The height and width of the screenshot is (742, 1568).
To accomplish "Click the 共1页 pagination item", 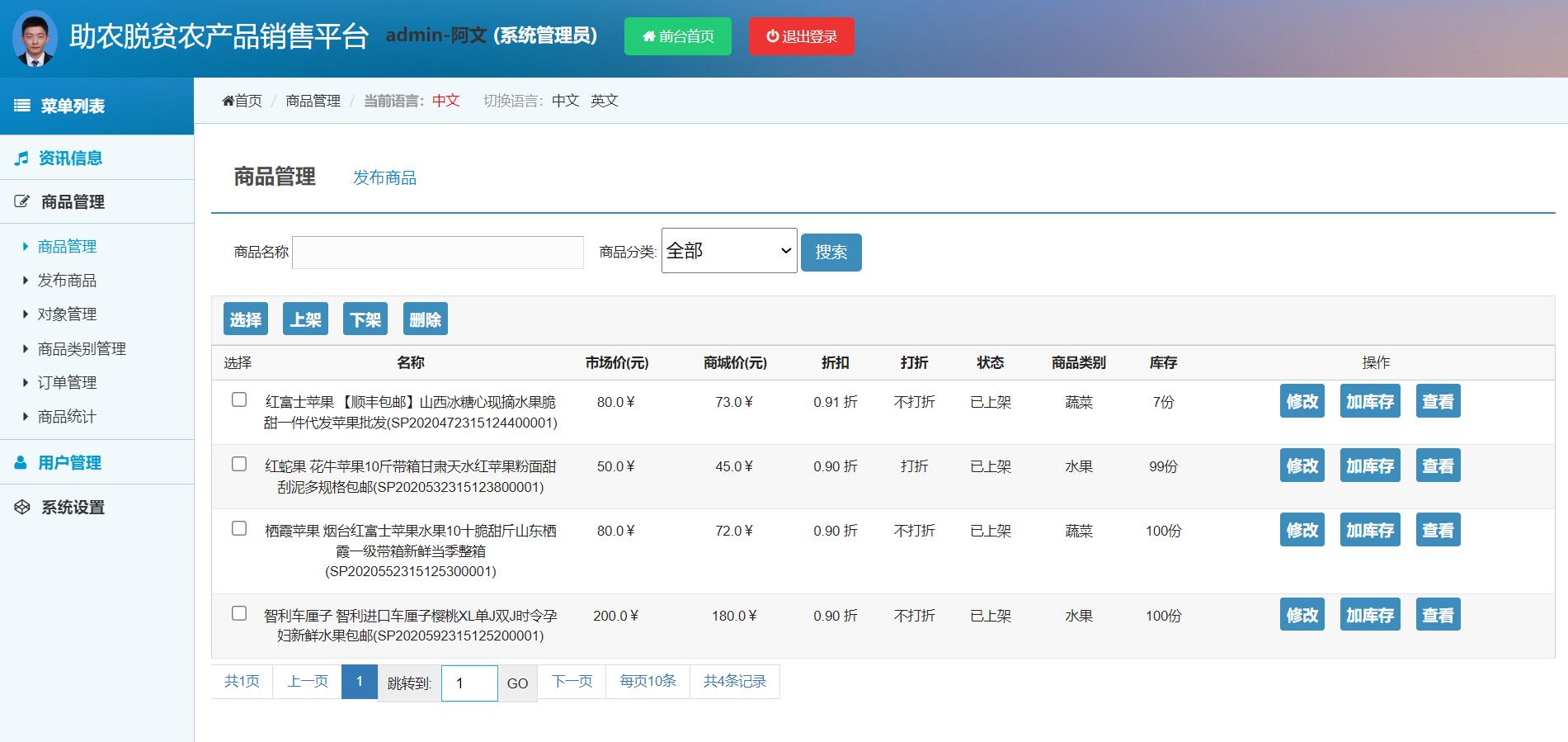I will click(x=242, y=681).
